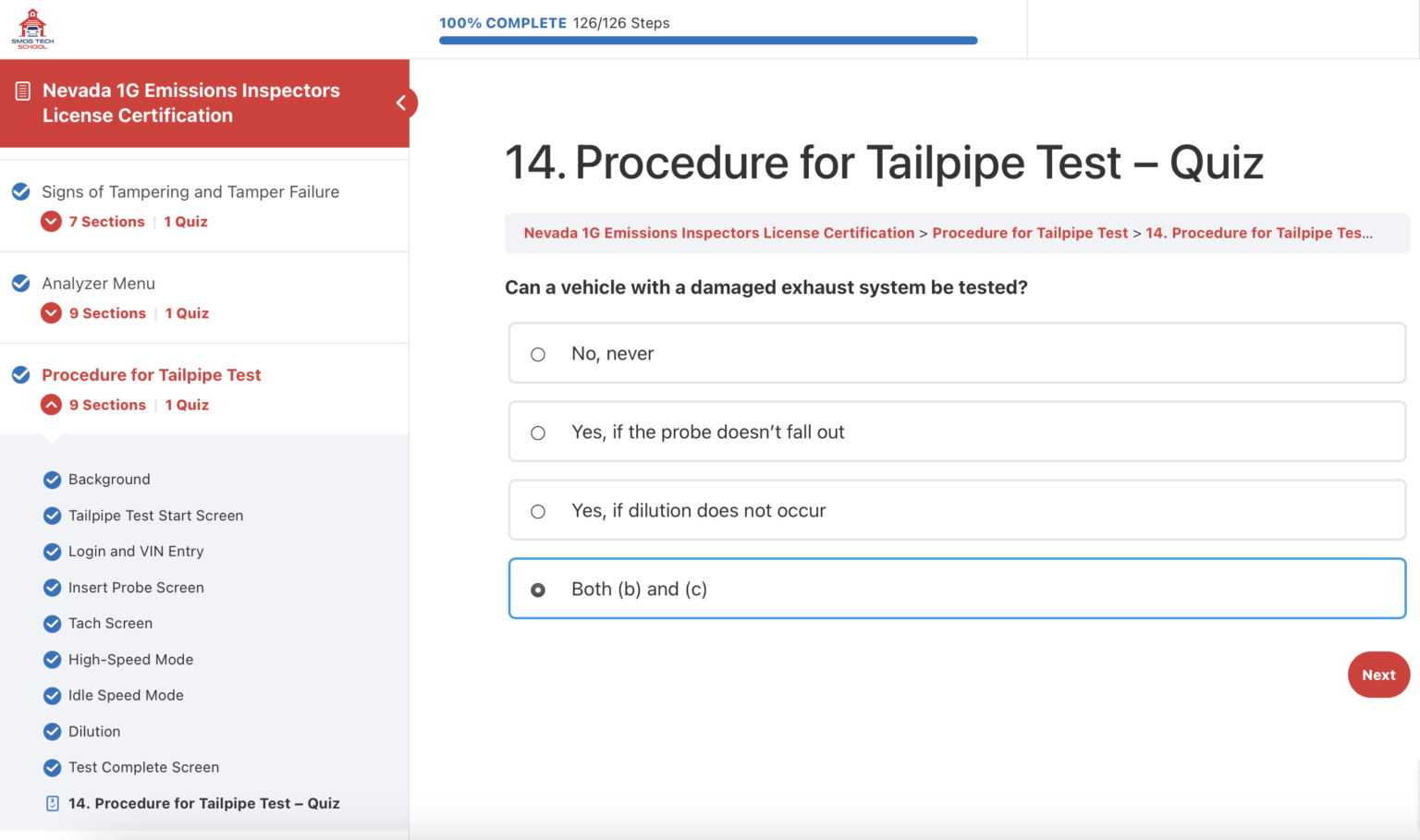Choose "Yes, if the probe doesn't fall out"

tap(538, 433)
